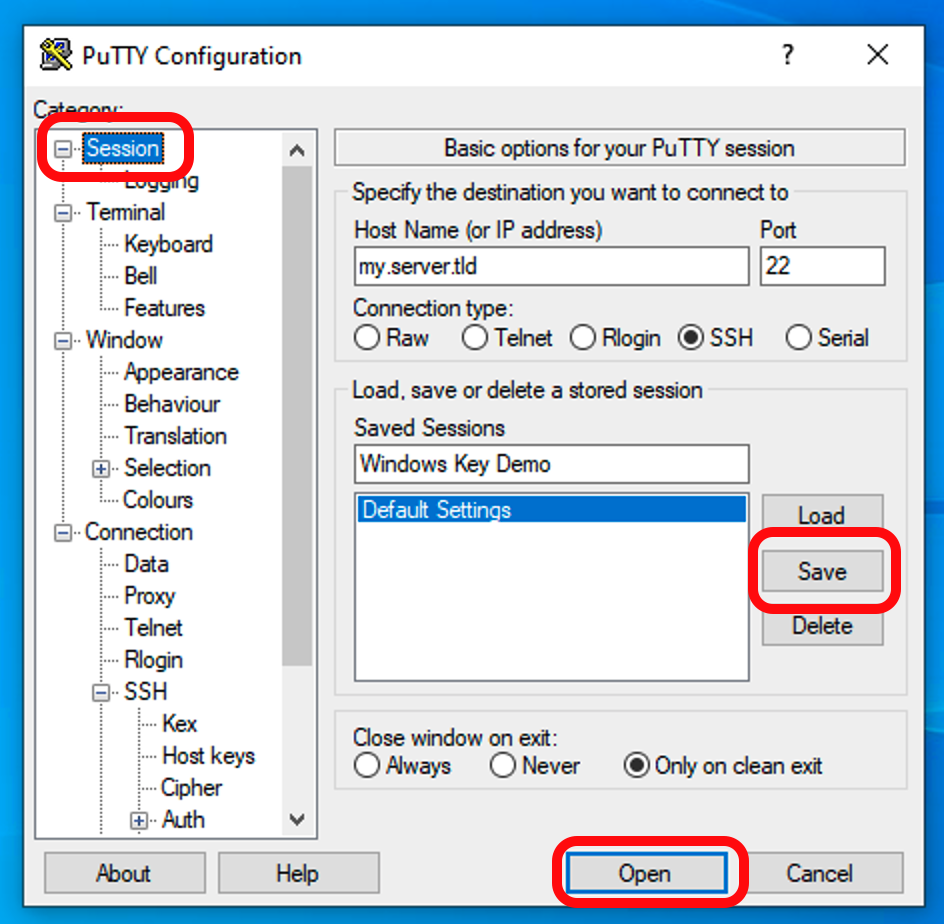
Task: Open Appearance settings category
Action: pos(181,372)
